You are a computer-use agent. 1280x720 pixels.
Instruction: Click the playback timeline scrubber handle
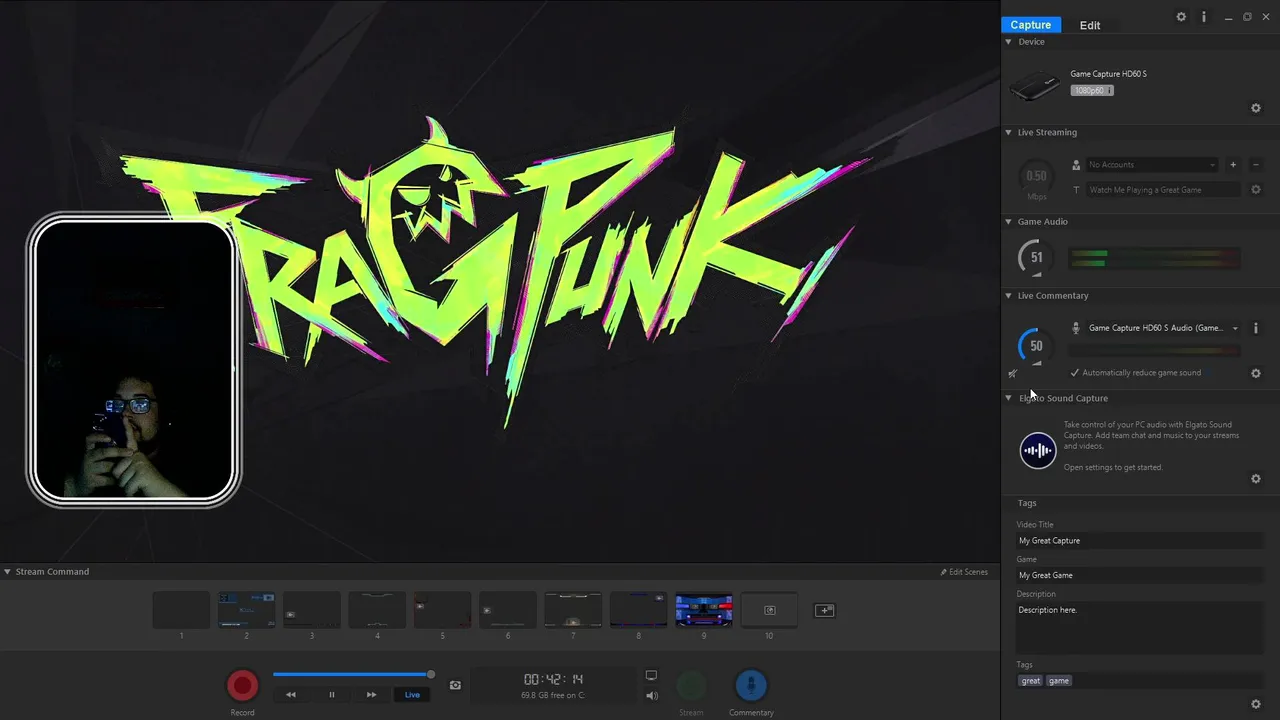[431, 674]
